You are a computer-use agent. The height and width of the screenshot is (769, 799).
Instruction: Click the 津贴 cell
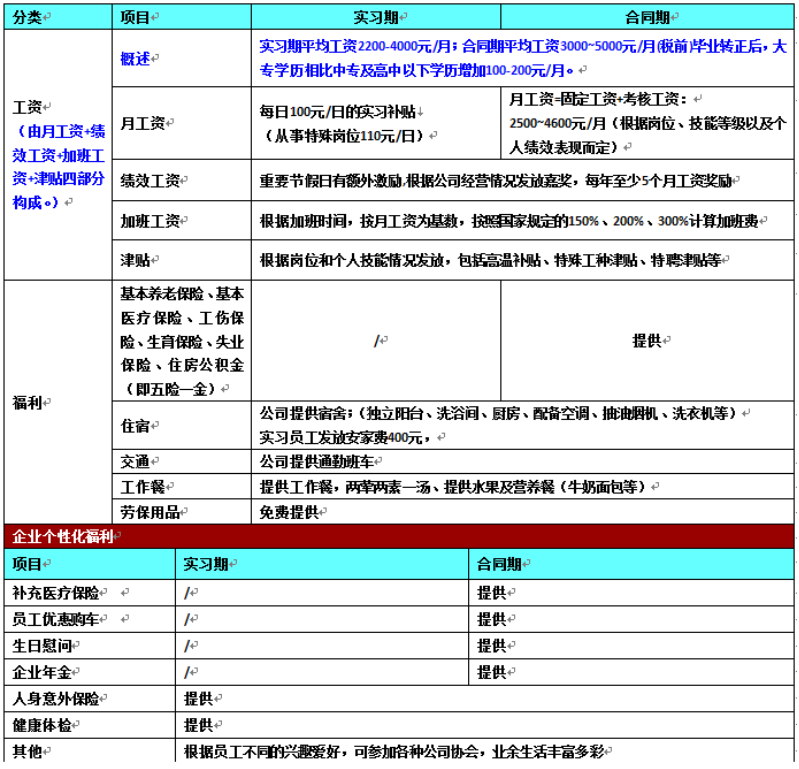[x=135, y=260]
